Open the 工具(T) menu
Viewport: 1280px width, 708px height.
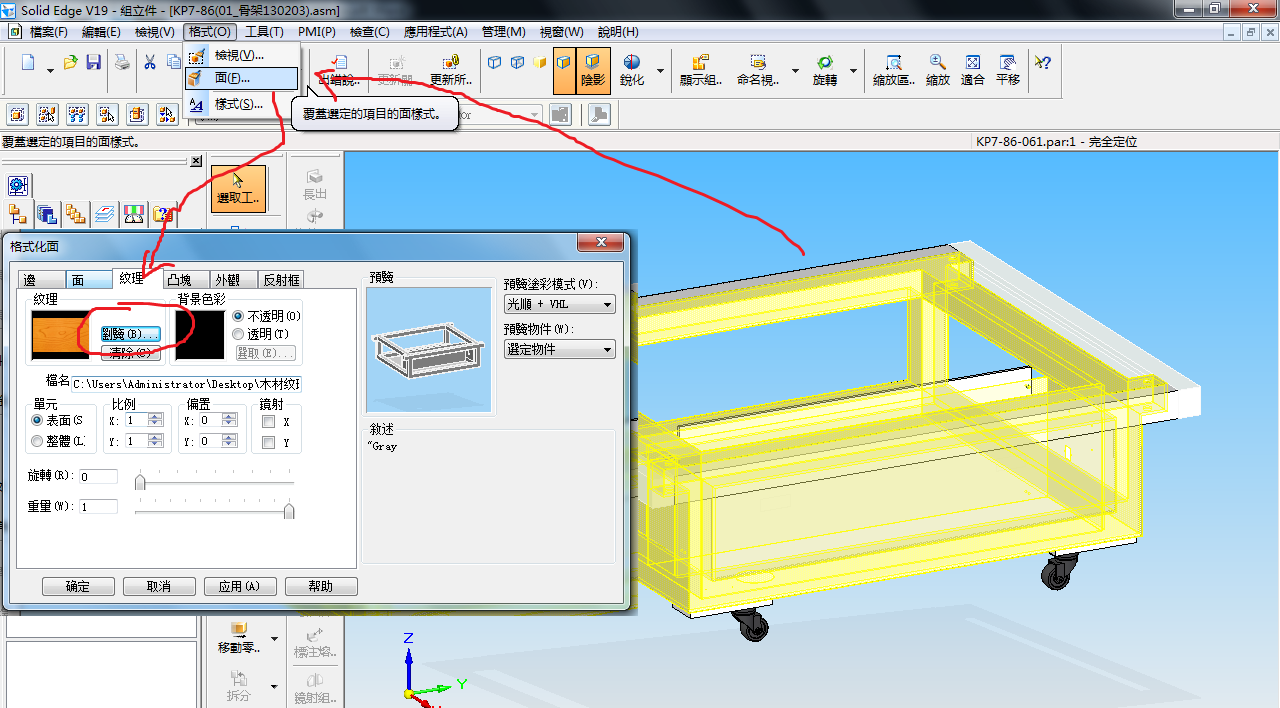[264, 32]
